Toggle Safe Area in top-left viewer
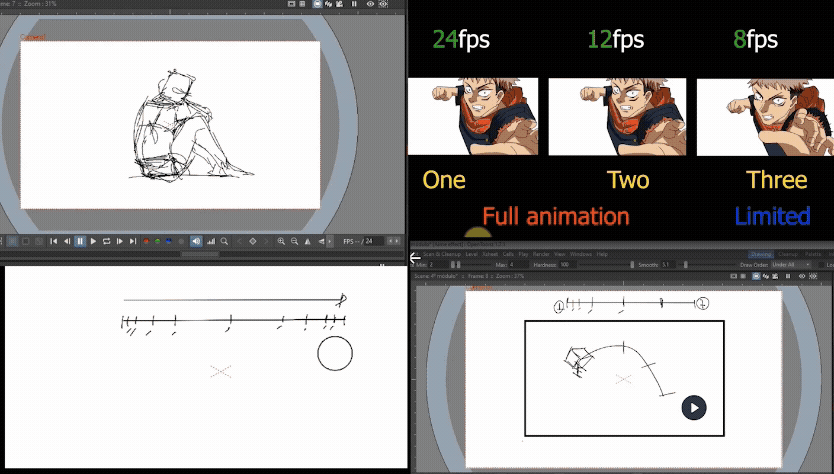 pyautogui.click(x=291, y=4)
